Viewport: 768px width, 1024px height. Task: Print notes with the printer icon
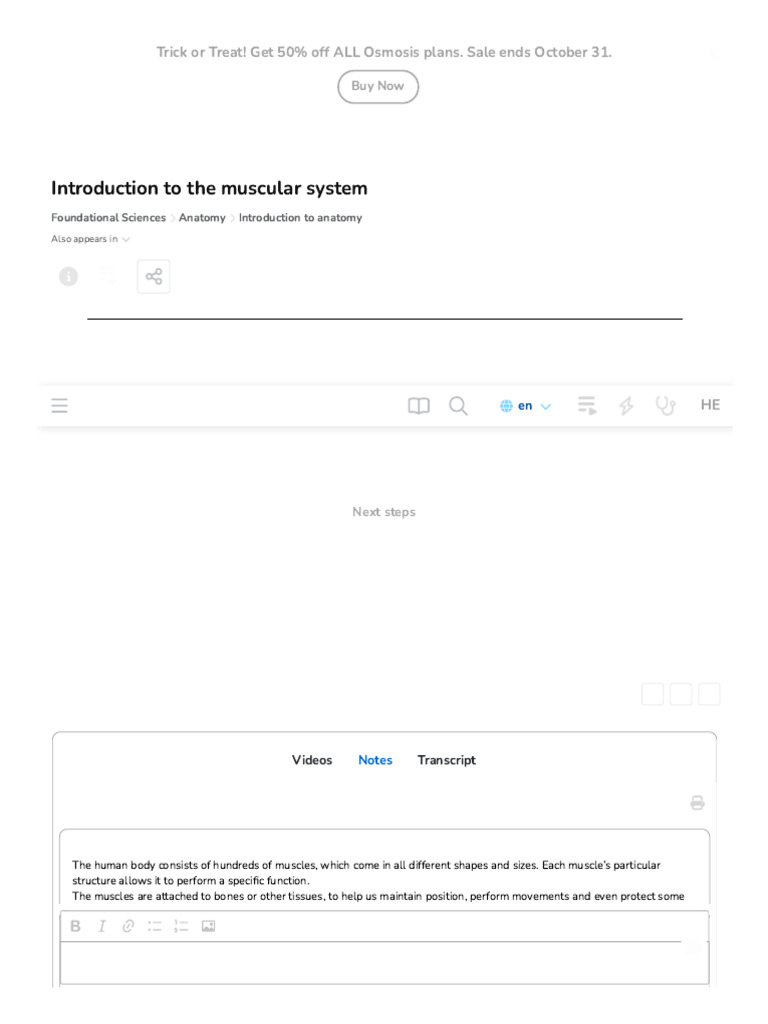(x=697, y=803)
